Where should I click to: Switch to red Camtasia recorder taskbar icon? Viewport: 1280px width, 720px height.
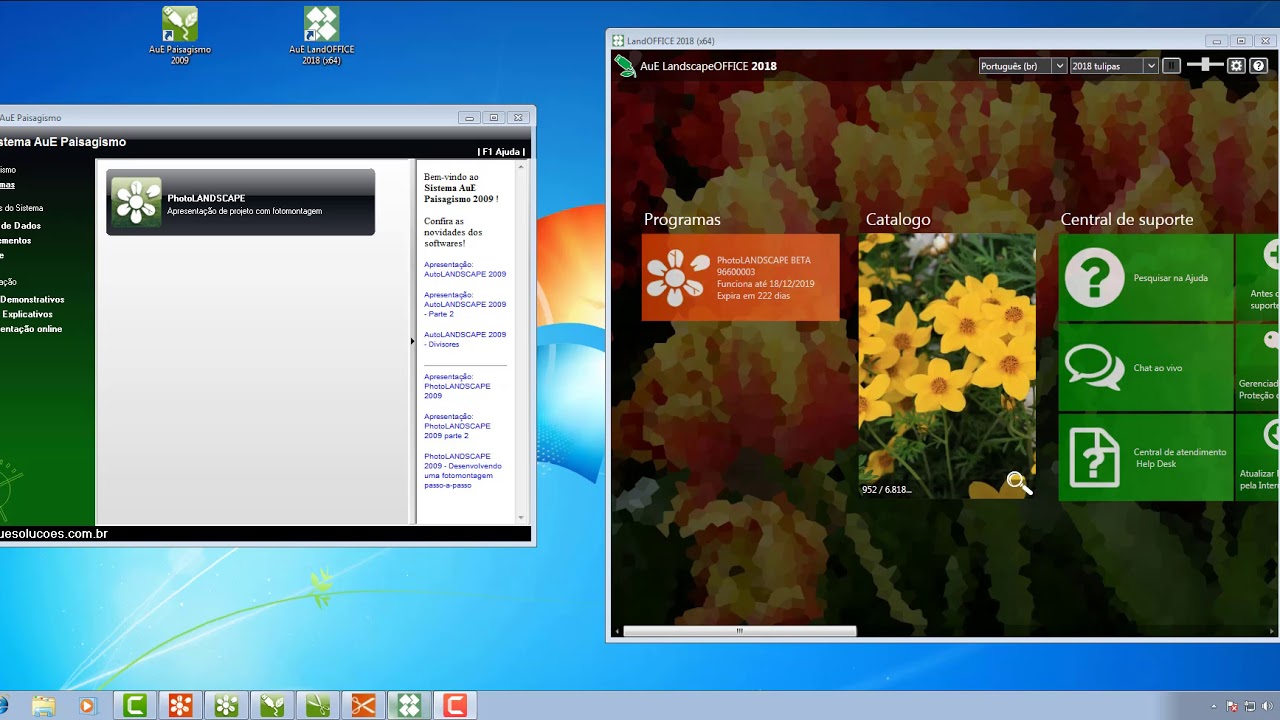click(455, 706)
